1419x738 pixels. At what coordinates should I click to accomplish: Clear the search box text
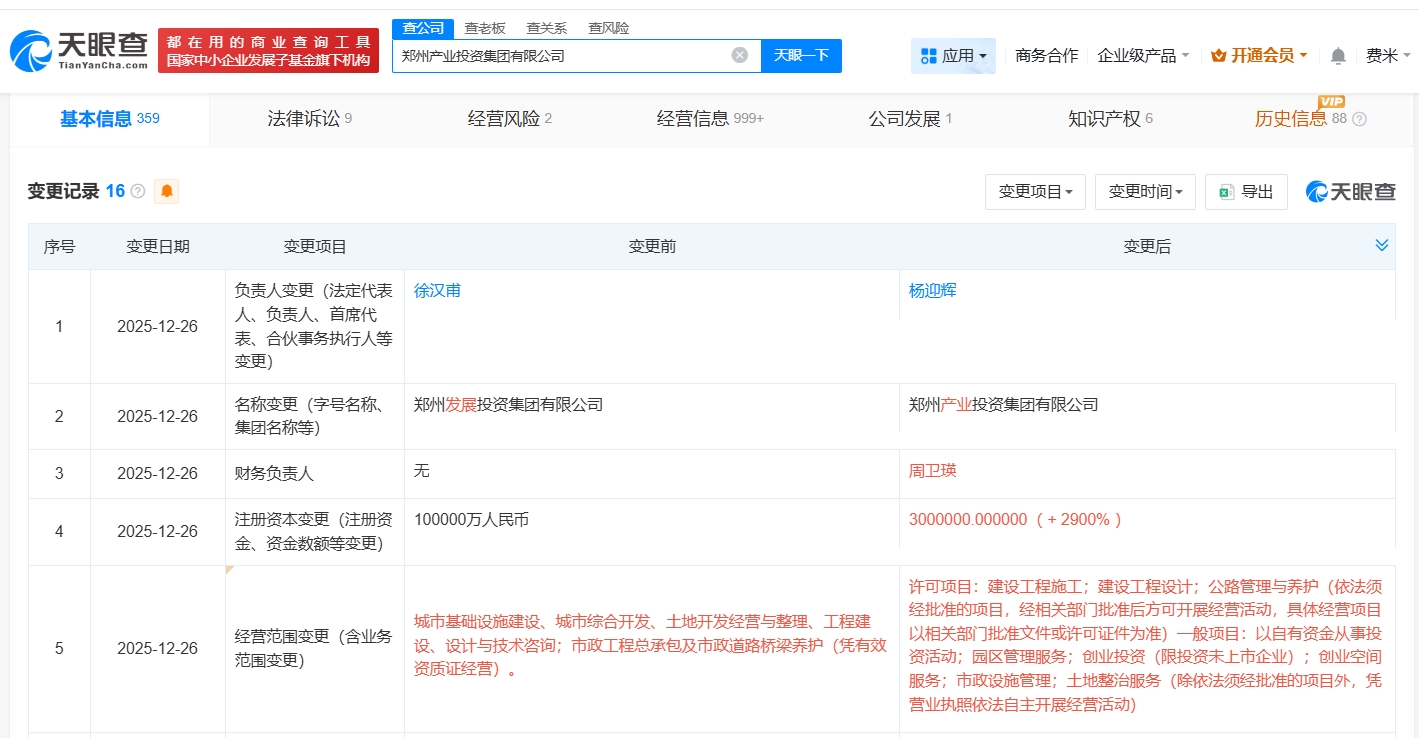point(739,55)
